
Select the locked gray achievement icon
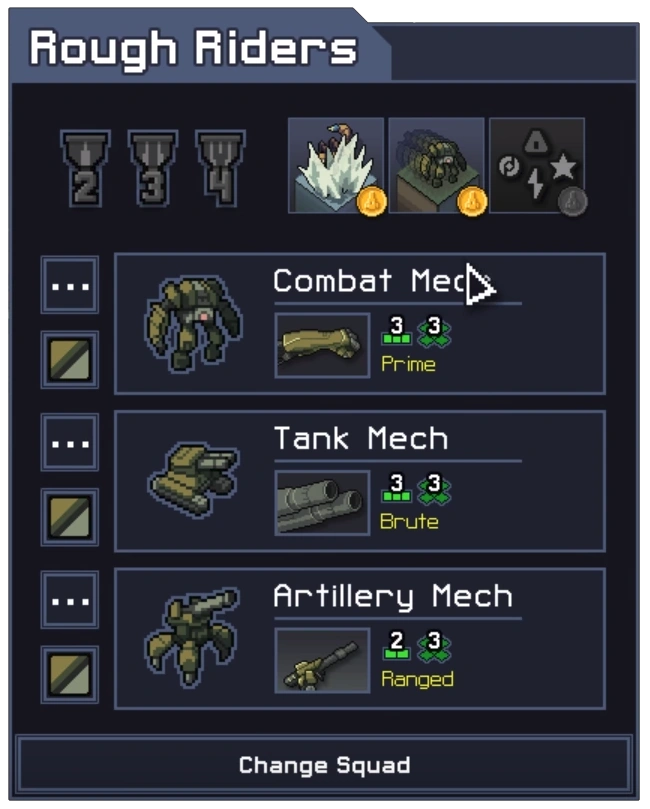537,165
